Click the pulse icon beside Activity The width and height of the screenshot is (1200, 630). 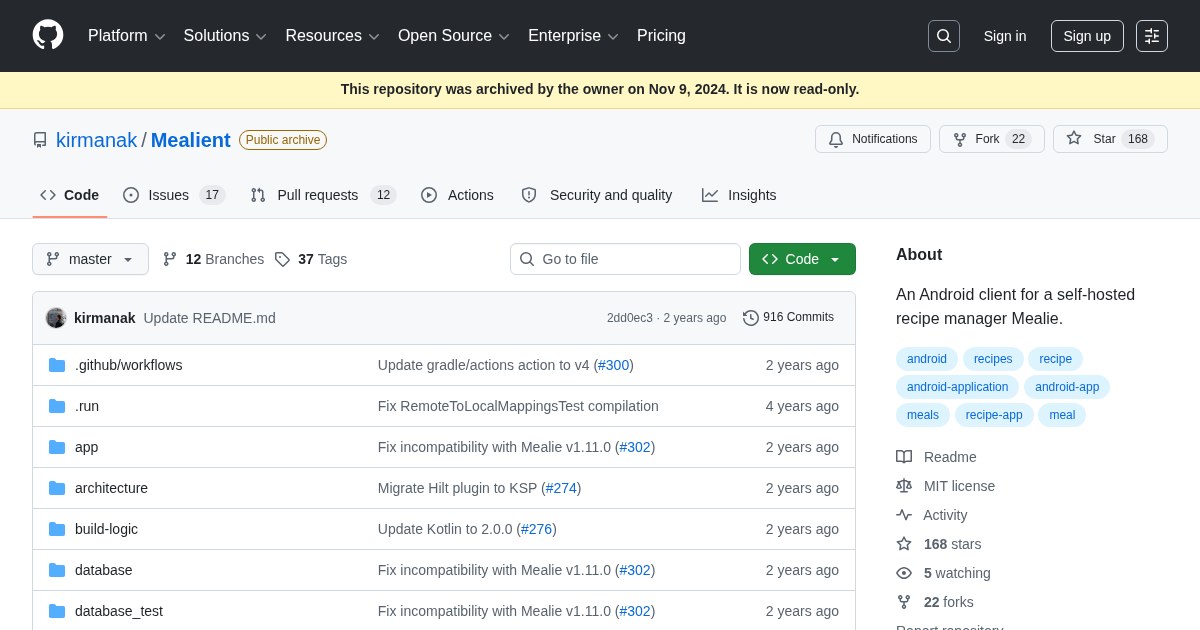point(904,515)
